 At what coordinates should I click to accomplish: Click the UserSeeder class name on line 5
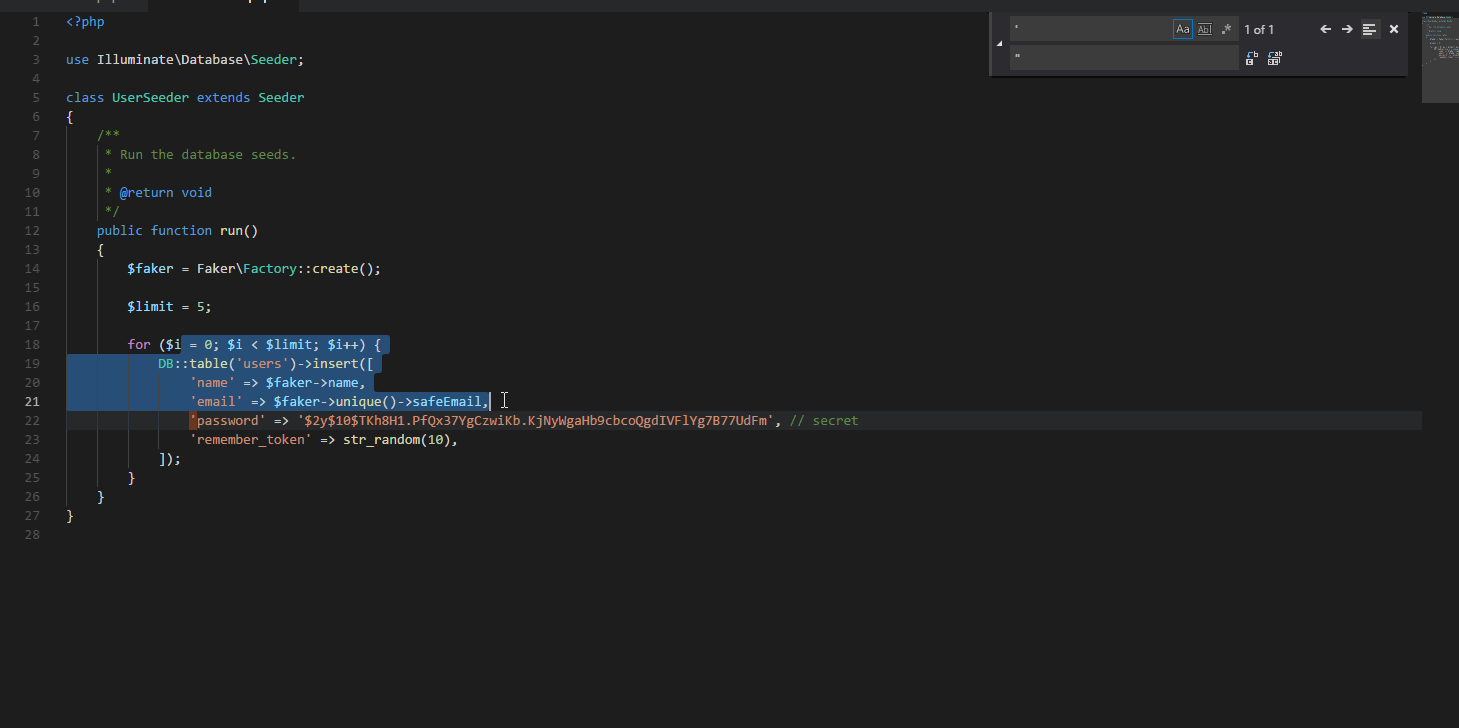pos(150,97)
